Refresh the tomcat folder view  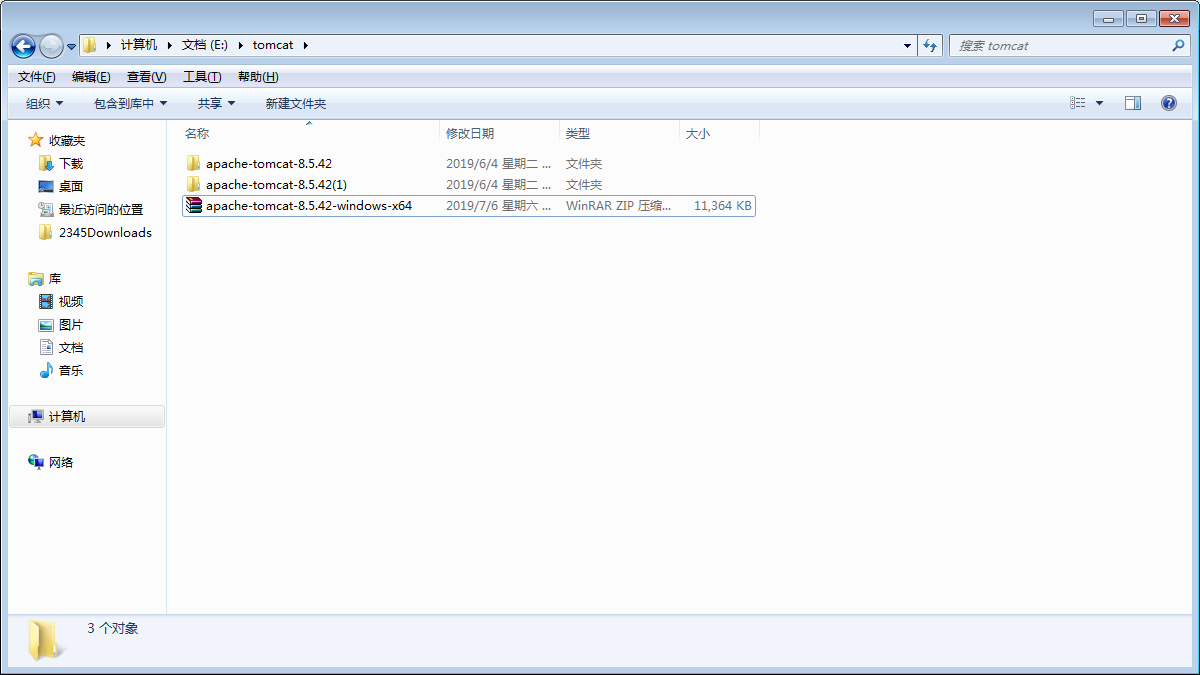click(x=931, y=46)
